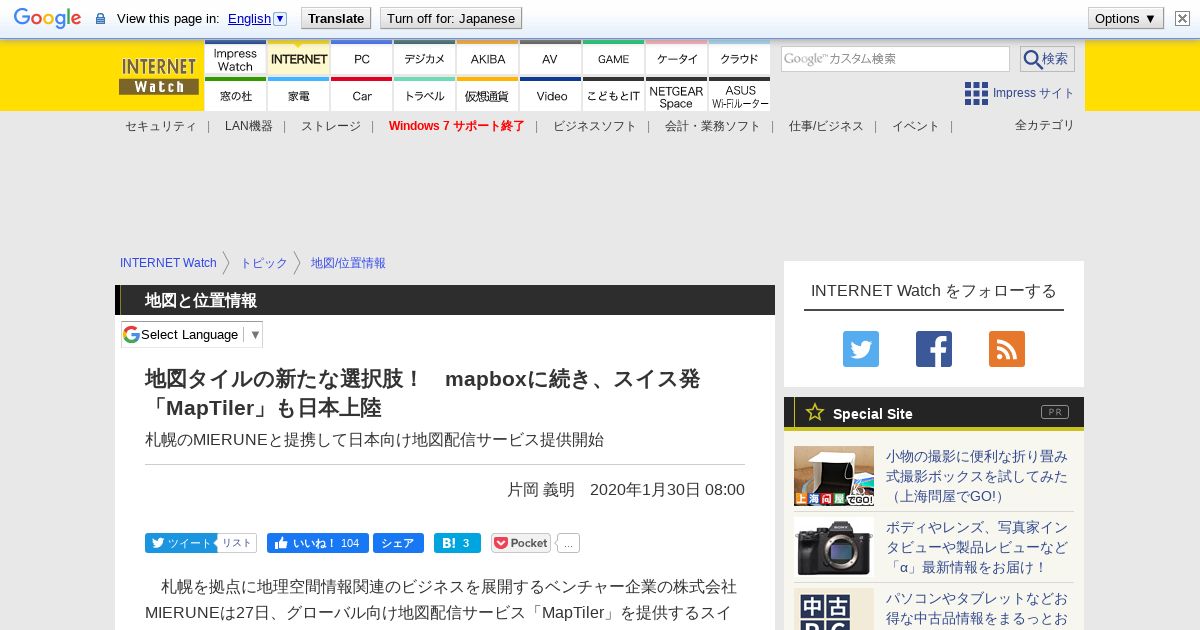Select the INTERNET tab
The width and height of the screenshot is (1200, 630).
tap(298, 58)
